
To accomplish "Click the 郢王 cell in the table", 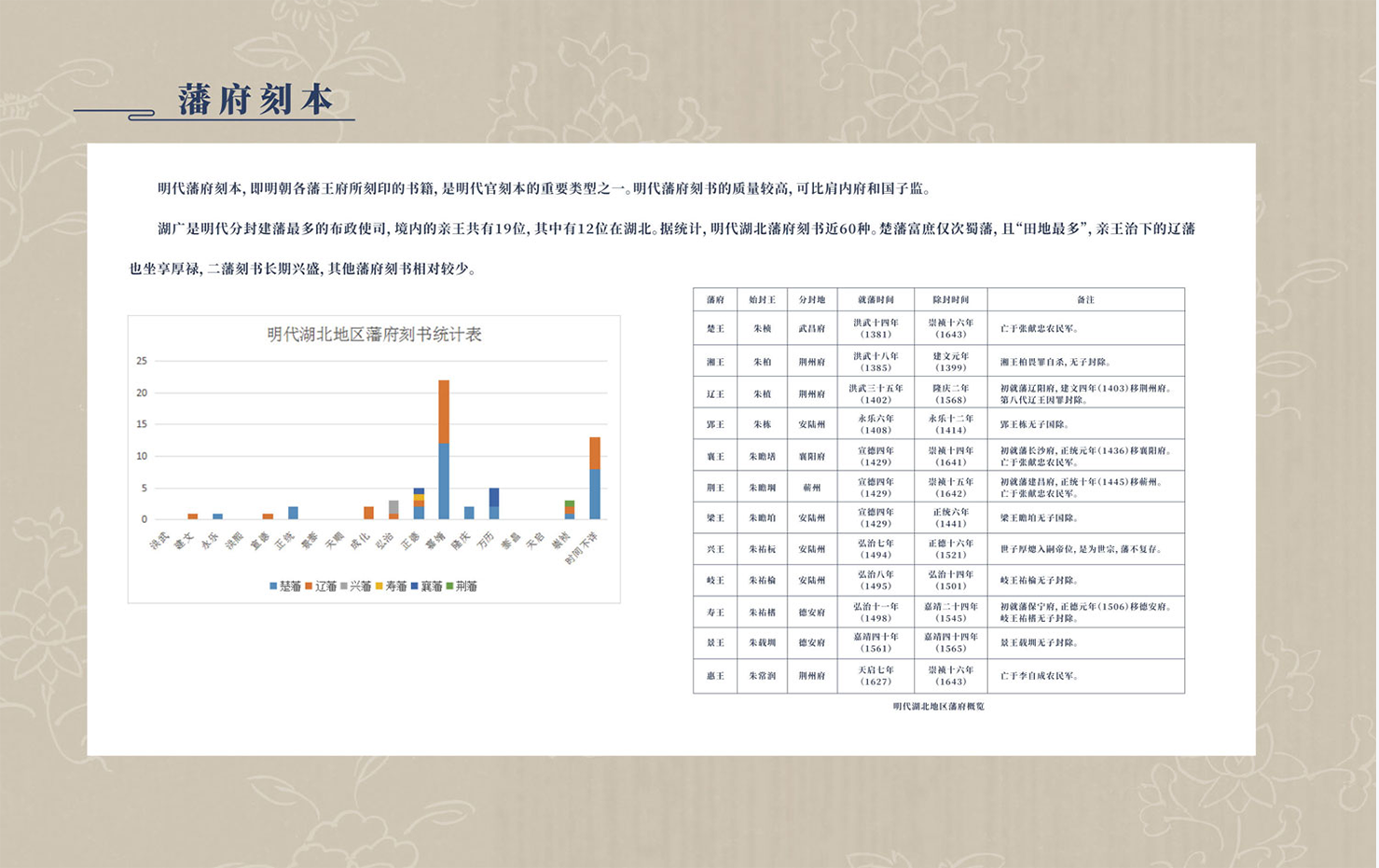I will click(x=715, y=424).
